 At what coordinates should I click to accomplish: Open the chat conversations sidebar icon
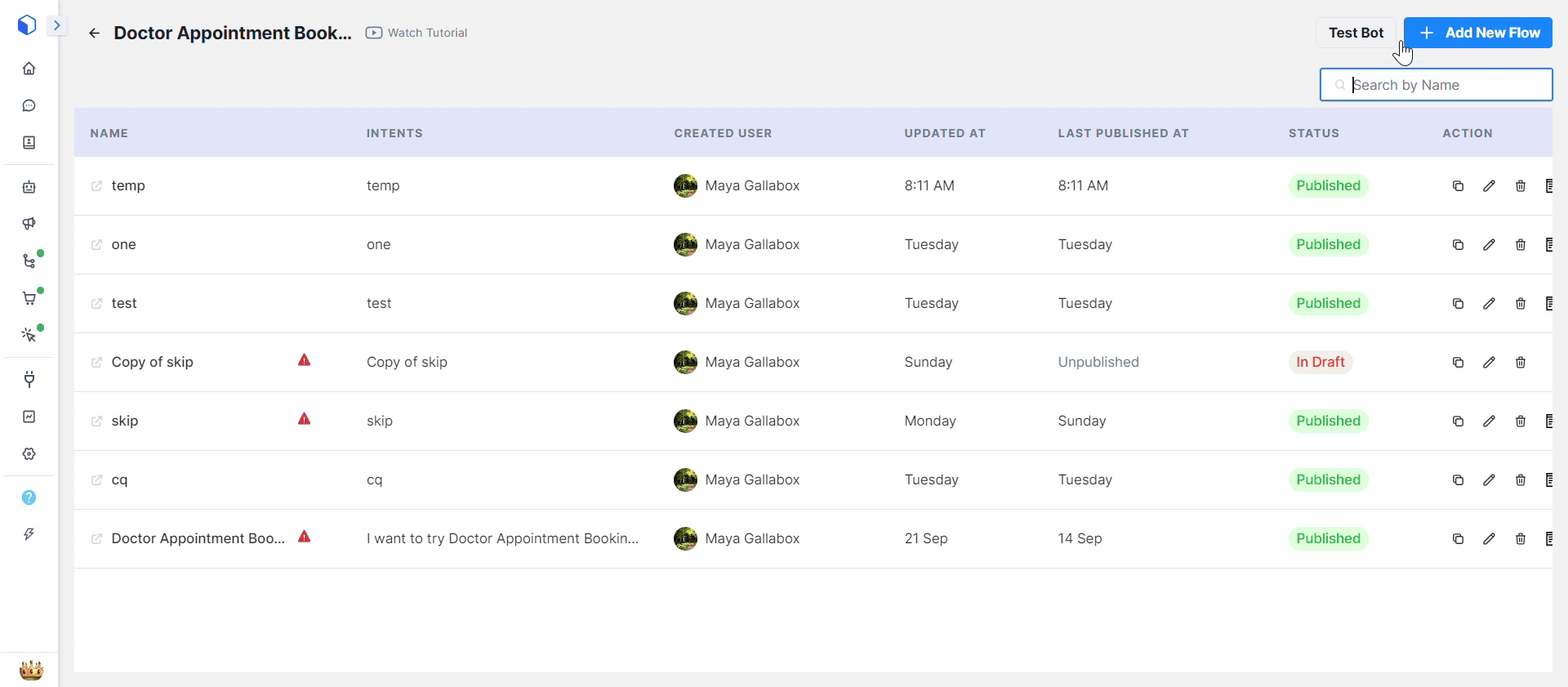29,105
